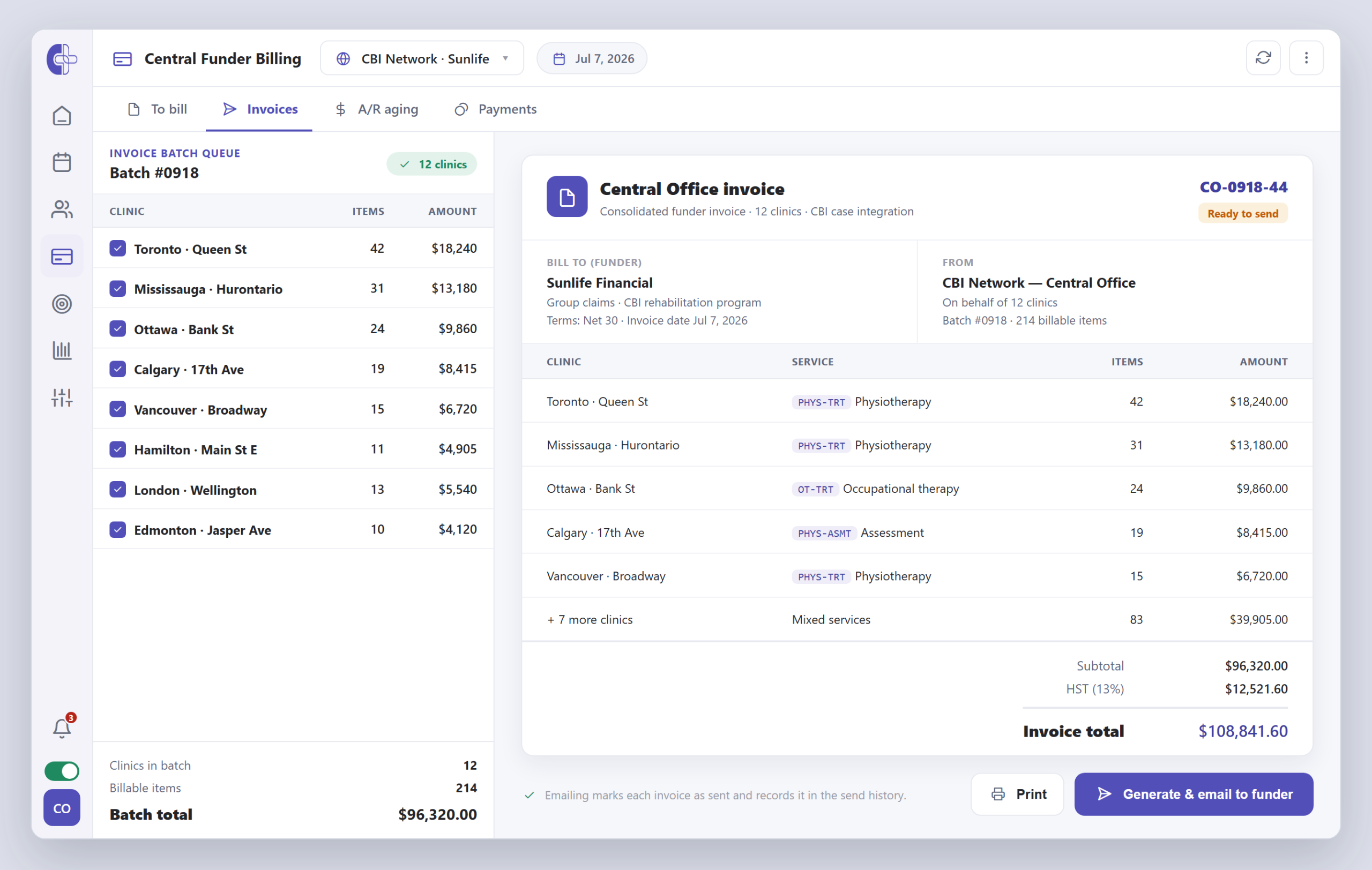Click the billing card icon beside Central Funder Billing

(x=123, y=58)
